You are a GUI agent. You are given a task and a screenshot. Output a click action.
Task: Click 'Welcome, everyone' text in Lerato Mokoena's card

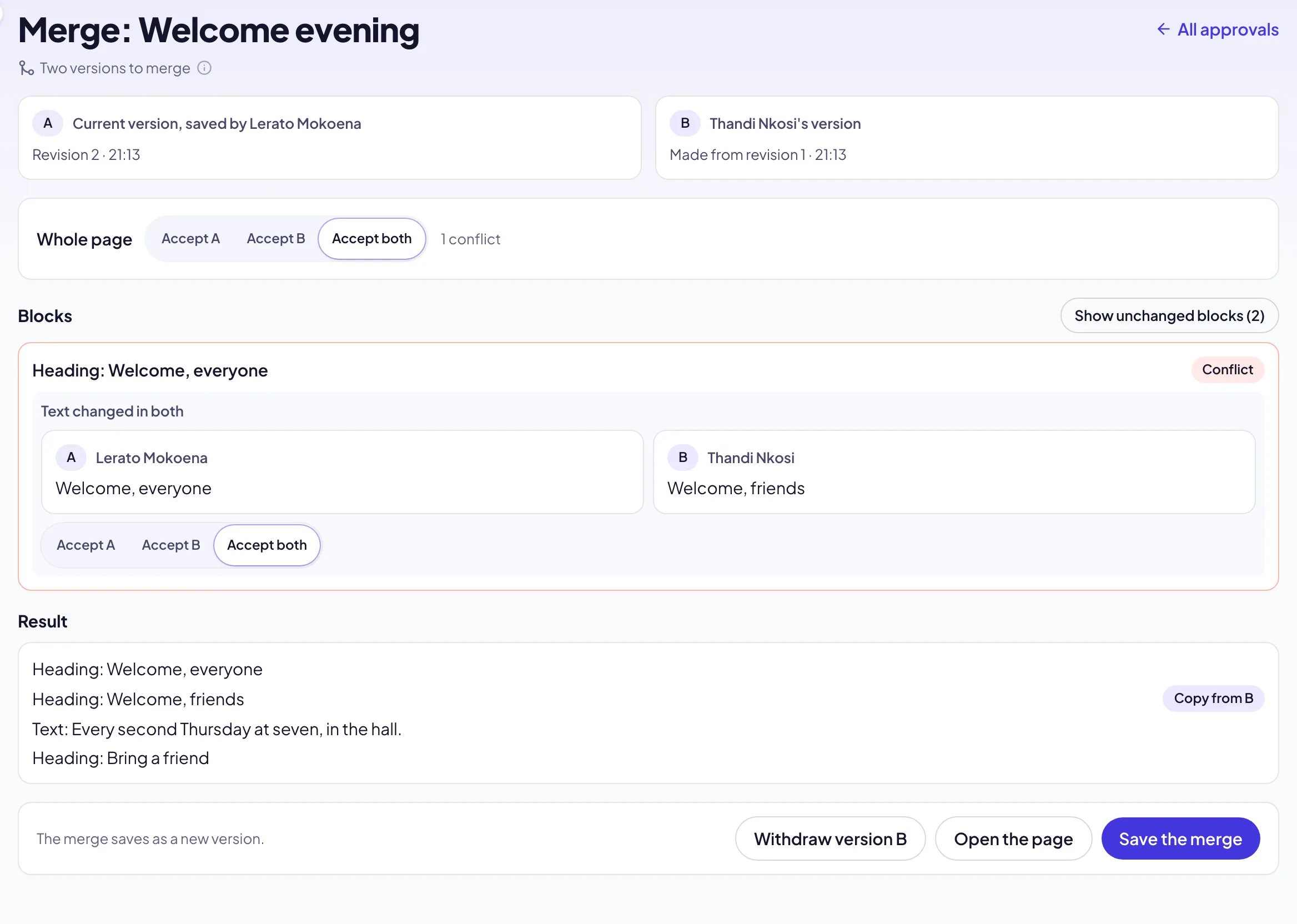click(x=134, y=489)
